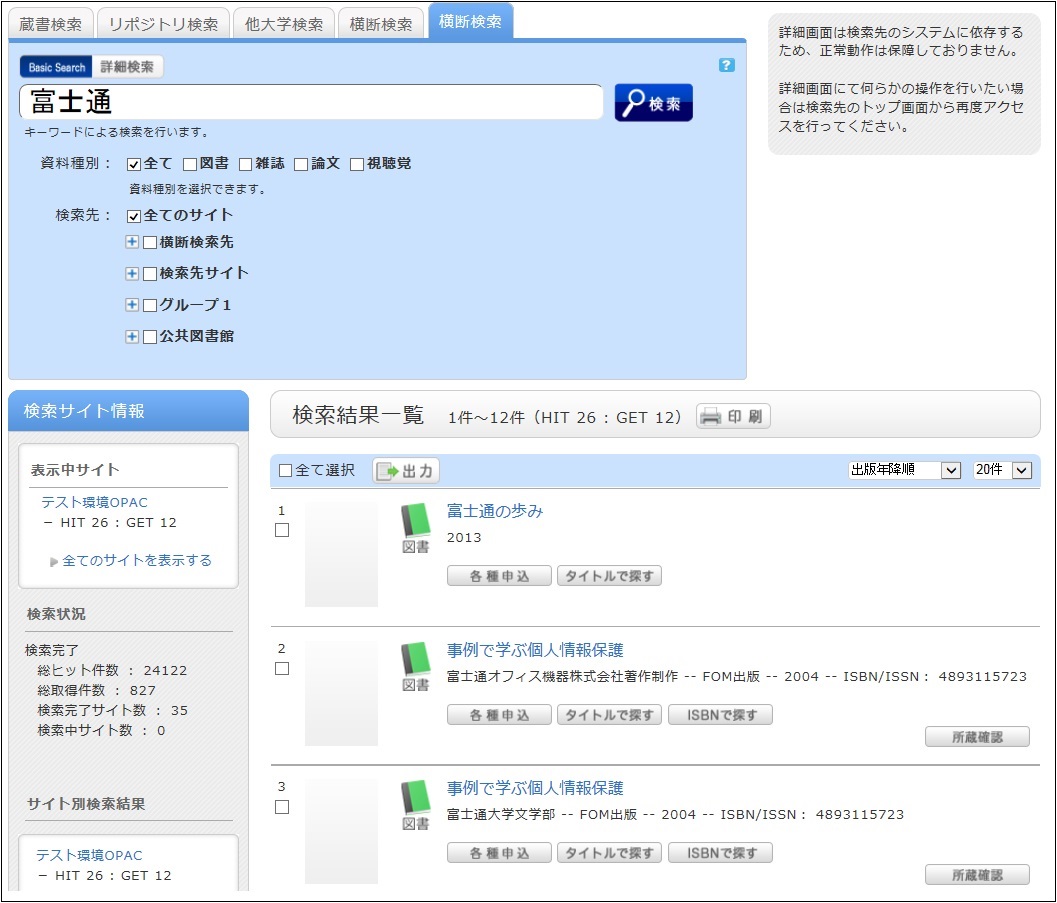Click タイトルで探す button for result 3
Screen dimensions: 1057x903
click(609, 853)
